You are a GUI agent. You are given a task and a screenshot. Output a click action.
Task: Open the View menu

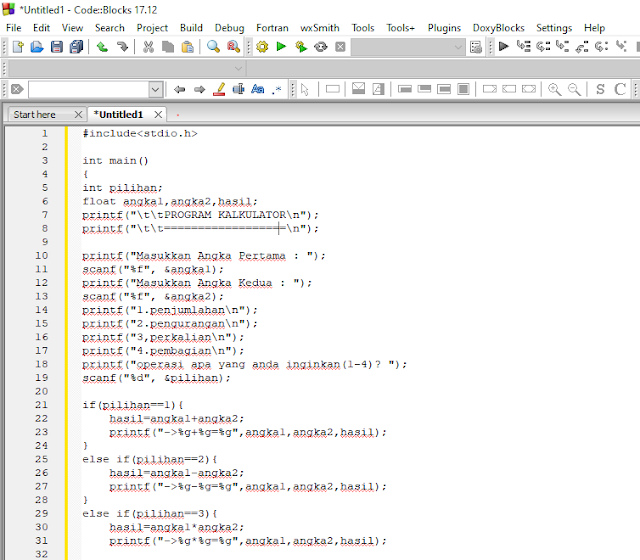(x=72, y=28)
